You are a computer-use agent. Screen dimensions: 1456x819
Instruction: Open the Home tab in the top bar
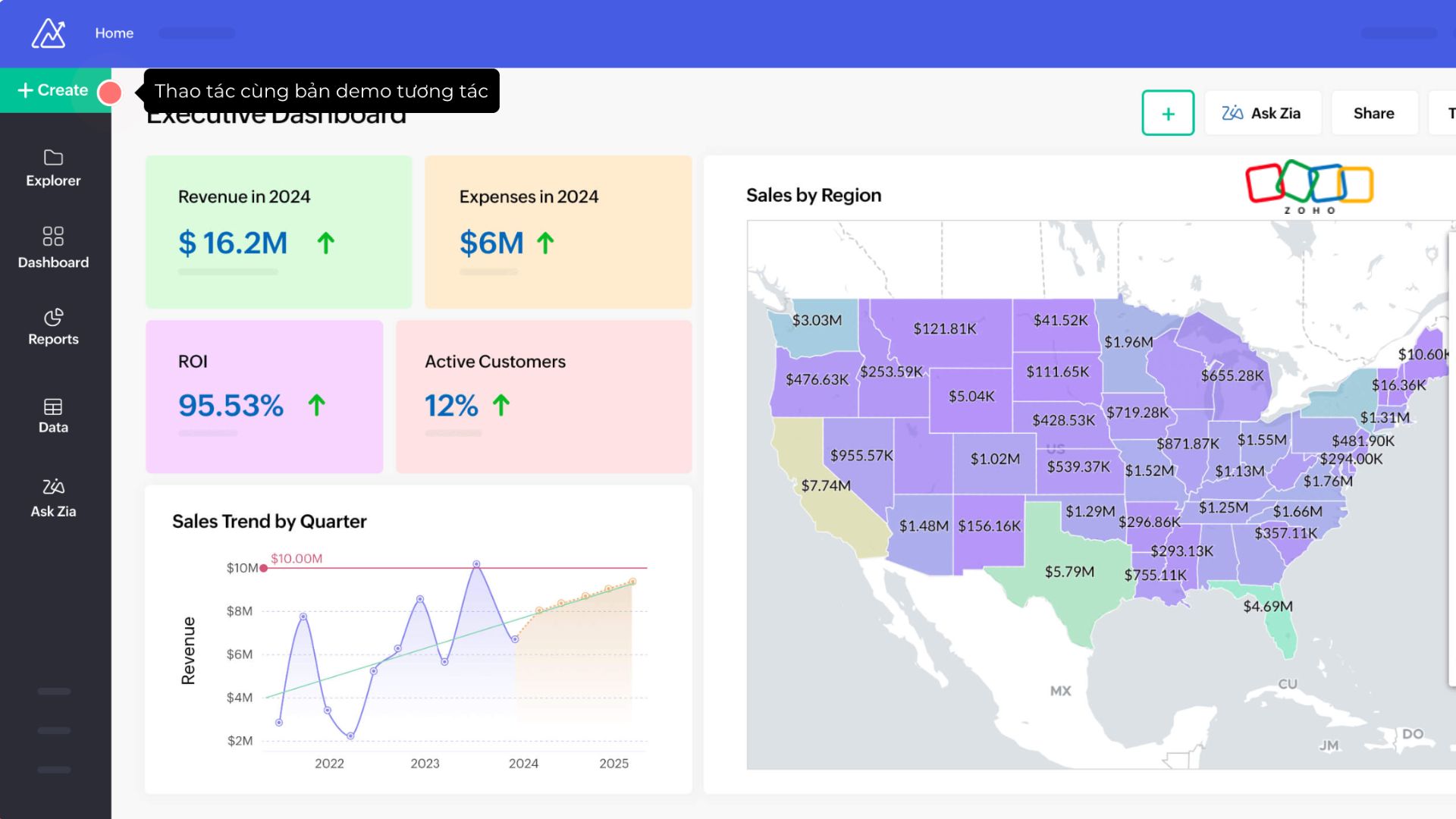click(x=115, y=33)
